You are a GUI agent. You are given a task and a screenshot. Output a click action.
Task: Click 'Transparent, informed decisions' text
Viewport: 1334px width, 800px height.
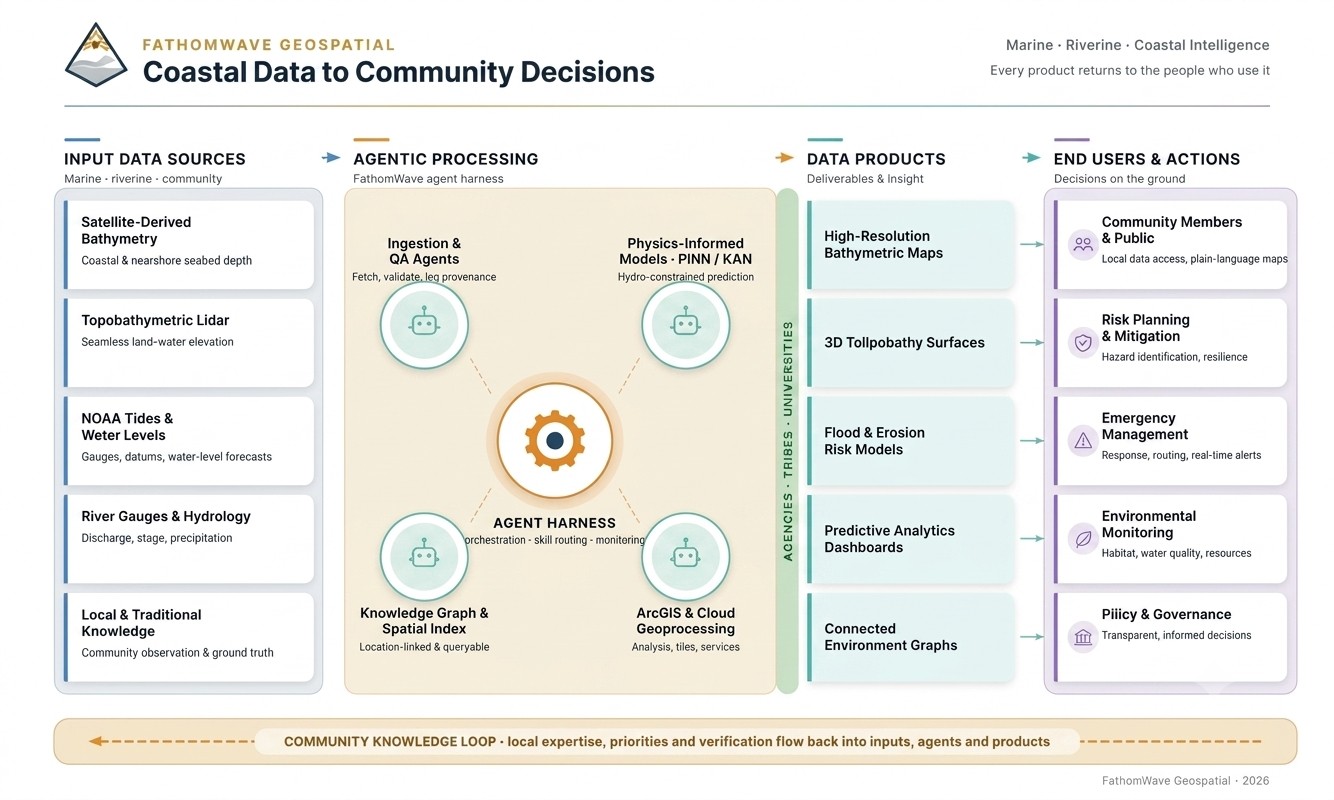(1176, 635)
